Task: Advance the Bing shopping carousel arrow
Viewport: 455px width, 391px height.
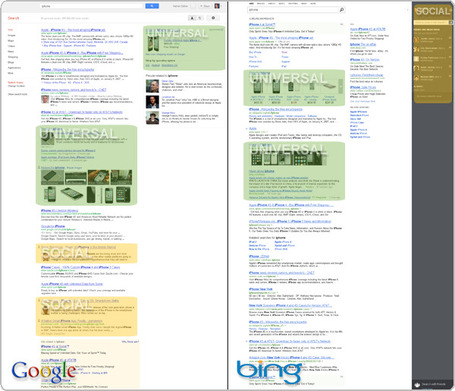Action: click(341, 87)
